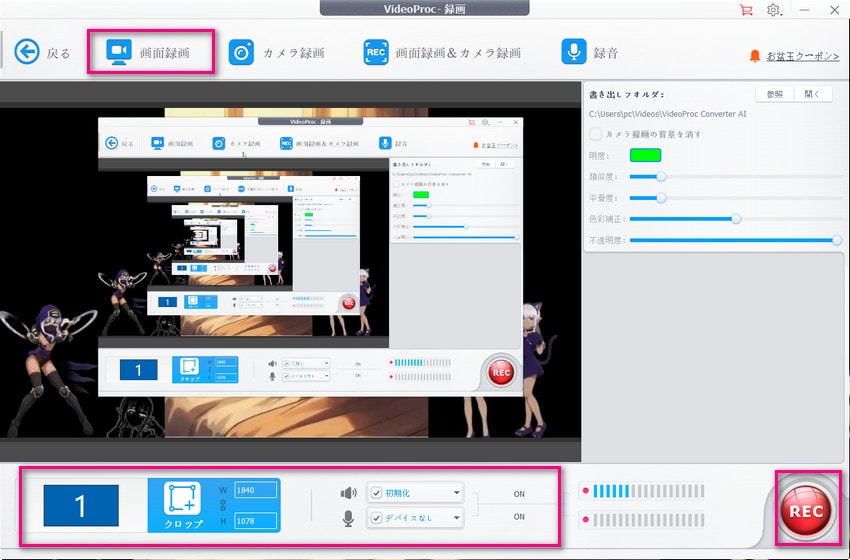This screenshot has width=850, height=560.
Task: Click the orange bell notification icon
Action: pyautogui.click(x=755, y=56)
